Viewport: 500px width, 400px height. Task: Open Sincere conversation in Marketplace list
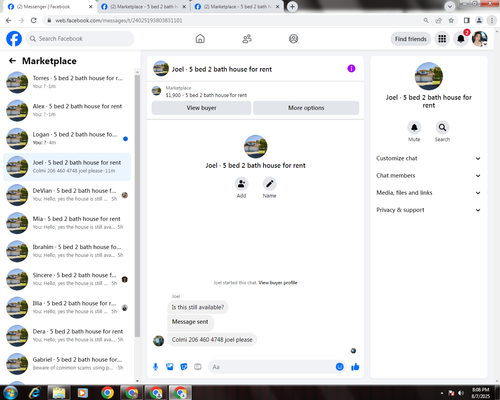click(x=67, y=279)
